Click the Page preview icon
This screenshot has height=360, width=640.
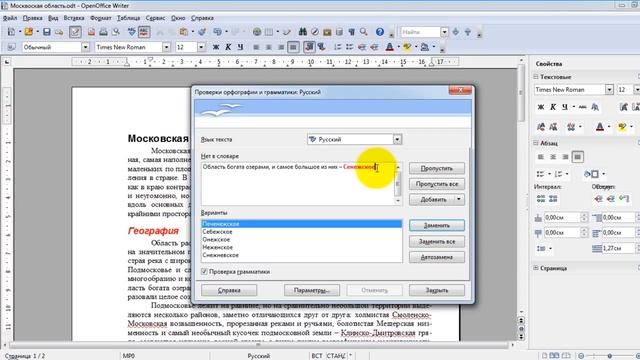pyautogui.click(x=116, y=32)
